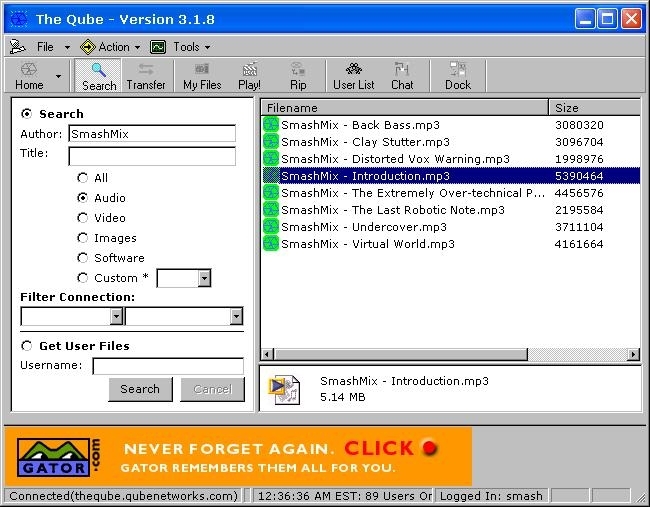Select the Search radio button
This screenshot has width=650, height=507.
pyautogui.click(x=27, y=114)
